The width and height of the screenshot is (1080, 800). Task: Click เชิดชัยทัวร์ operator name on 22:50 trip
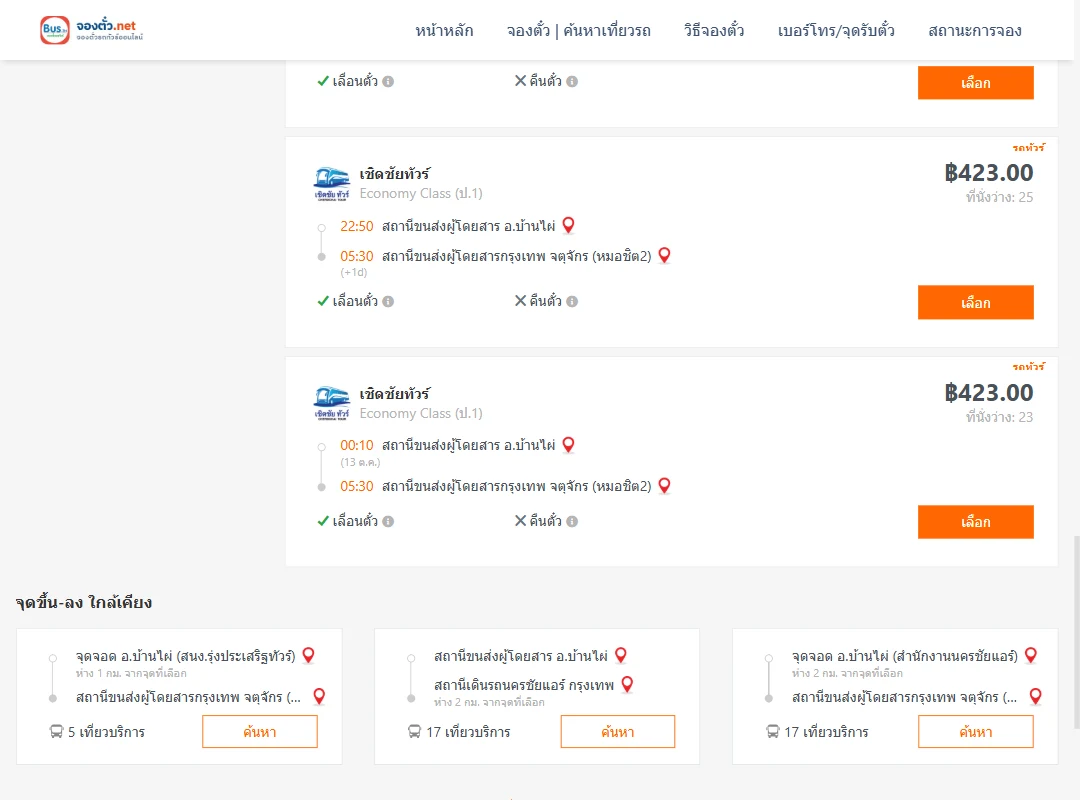tap(395, 174)
